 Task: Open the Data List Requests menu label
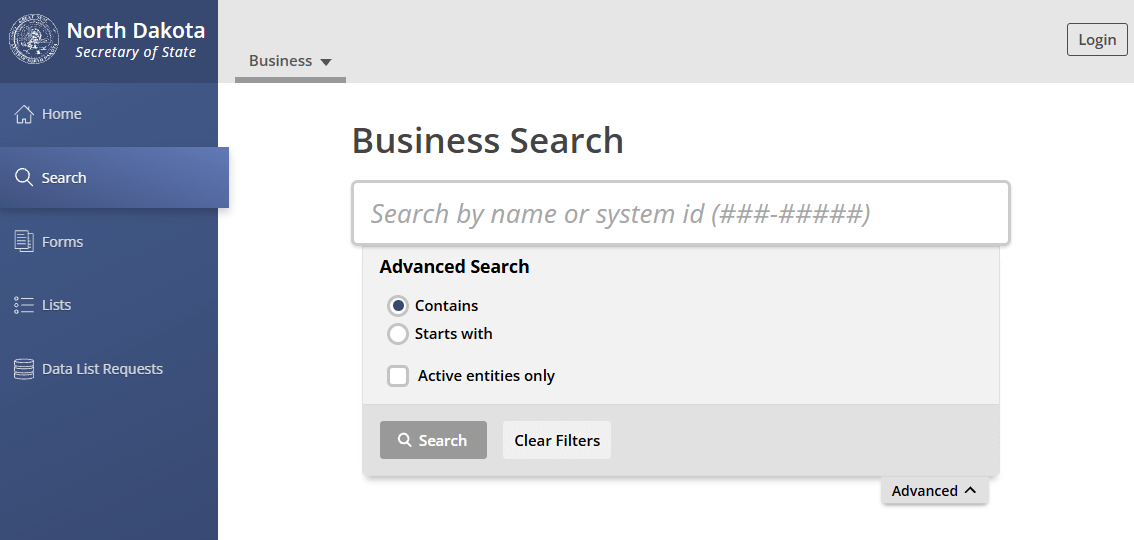[102, 369]
